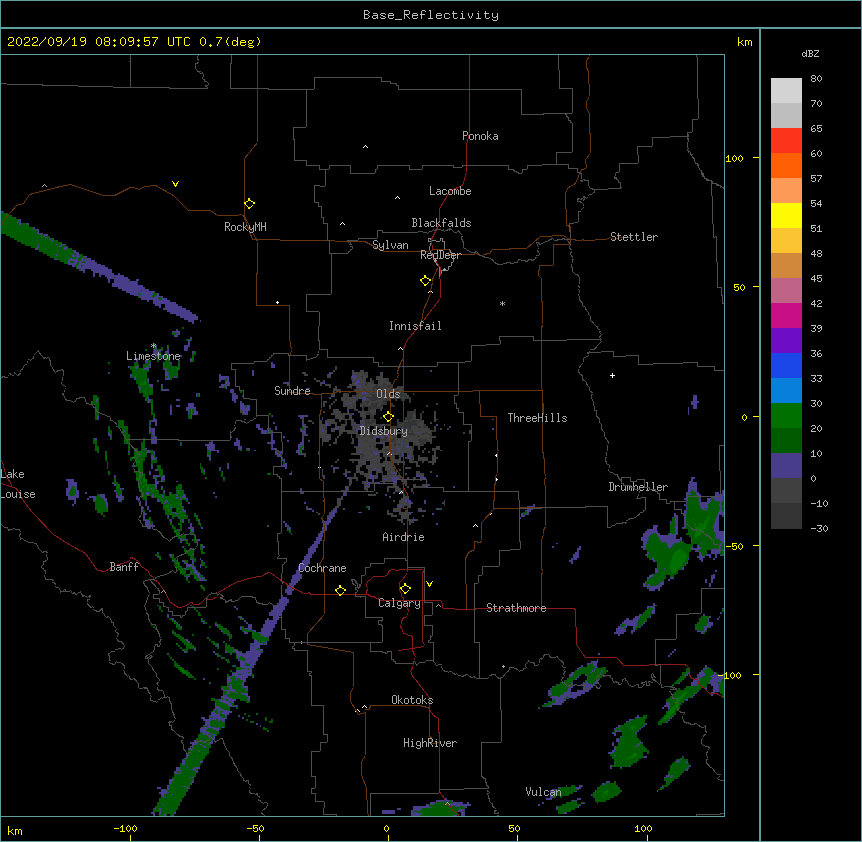Click the Banff label
The height and width of the screenshot is (842, 862).
[124, 567]
